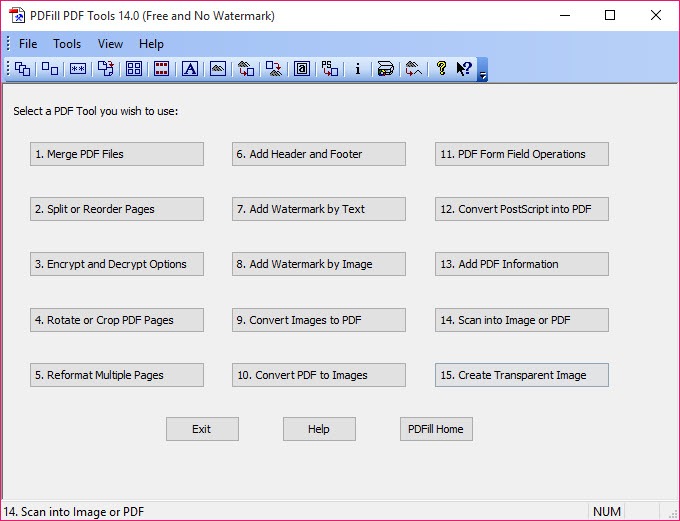Click the Help button below the tools

319,429
